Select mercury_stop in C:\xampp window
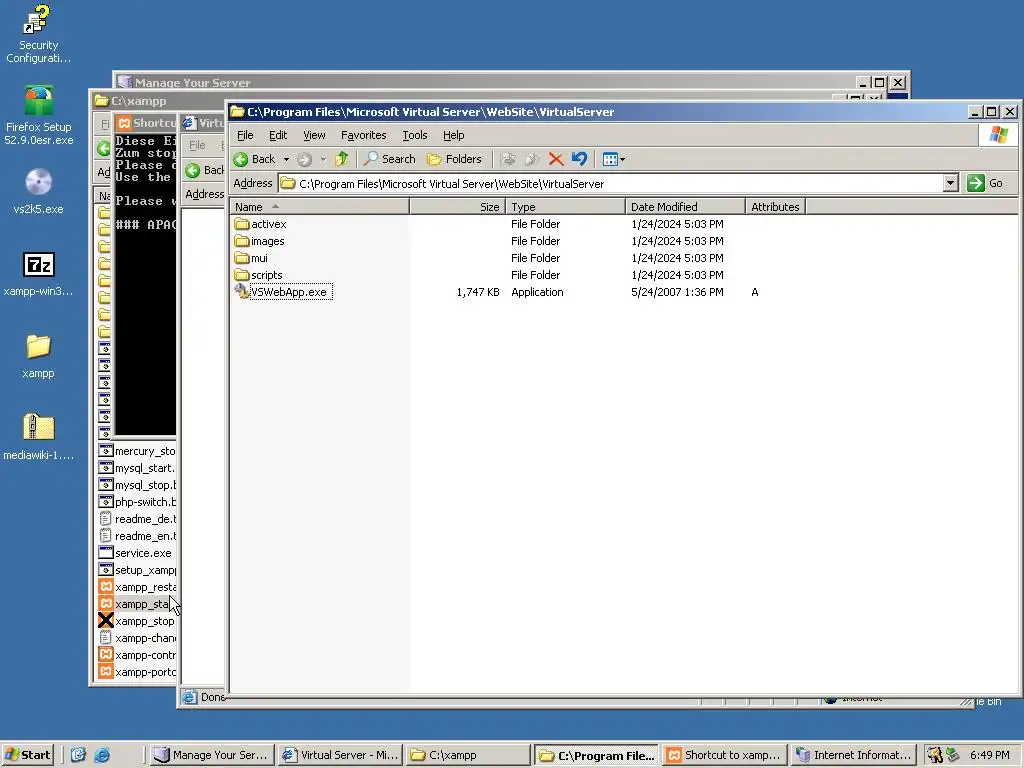This screenshot has width=1024, height=768. [x=136, y=451]
